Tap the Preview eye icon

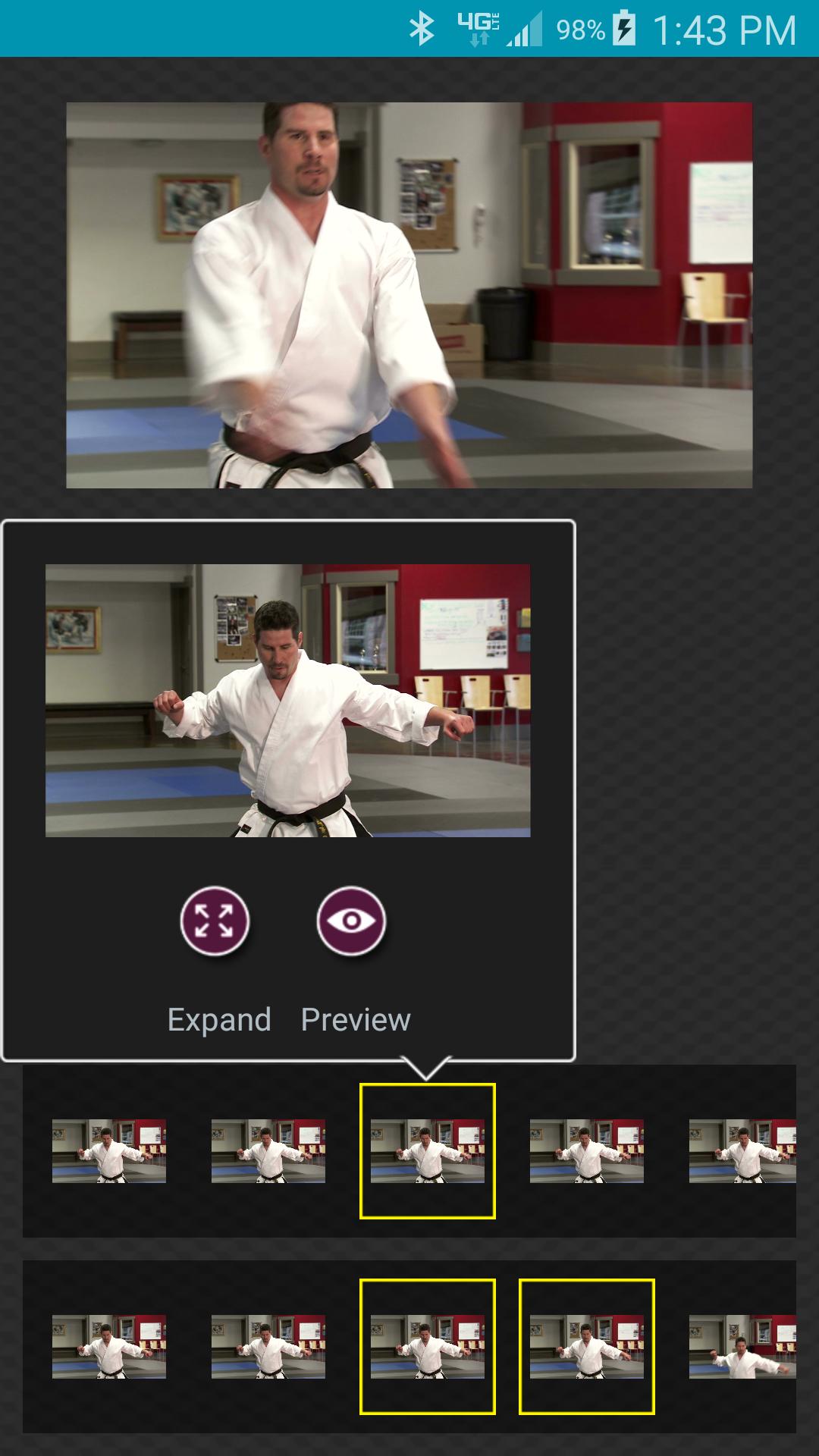click(x=351, y=921)
